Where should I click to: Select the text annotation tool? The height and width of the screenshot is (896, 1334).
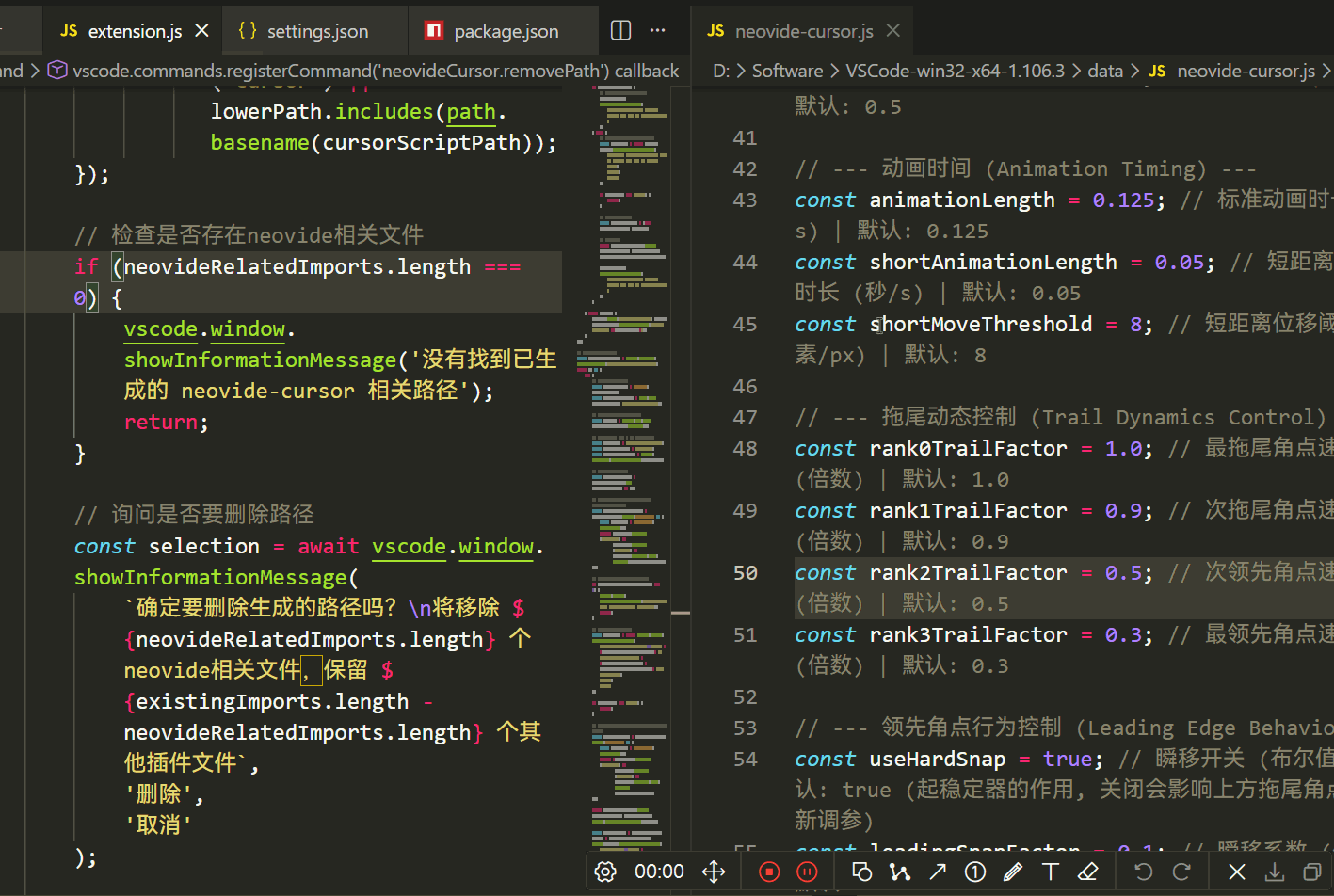click(1051, 872)
